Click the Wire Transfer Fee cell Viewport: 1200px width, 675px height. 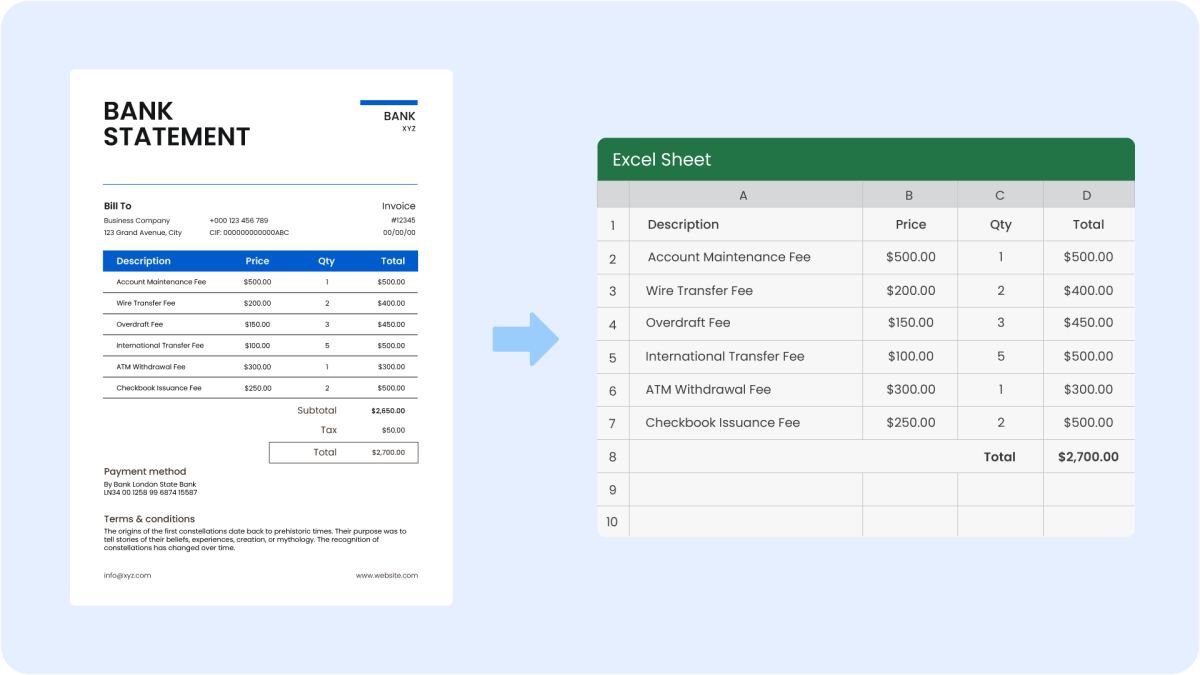(x=700, y=290)
